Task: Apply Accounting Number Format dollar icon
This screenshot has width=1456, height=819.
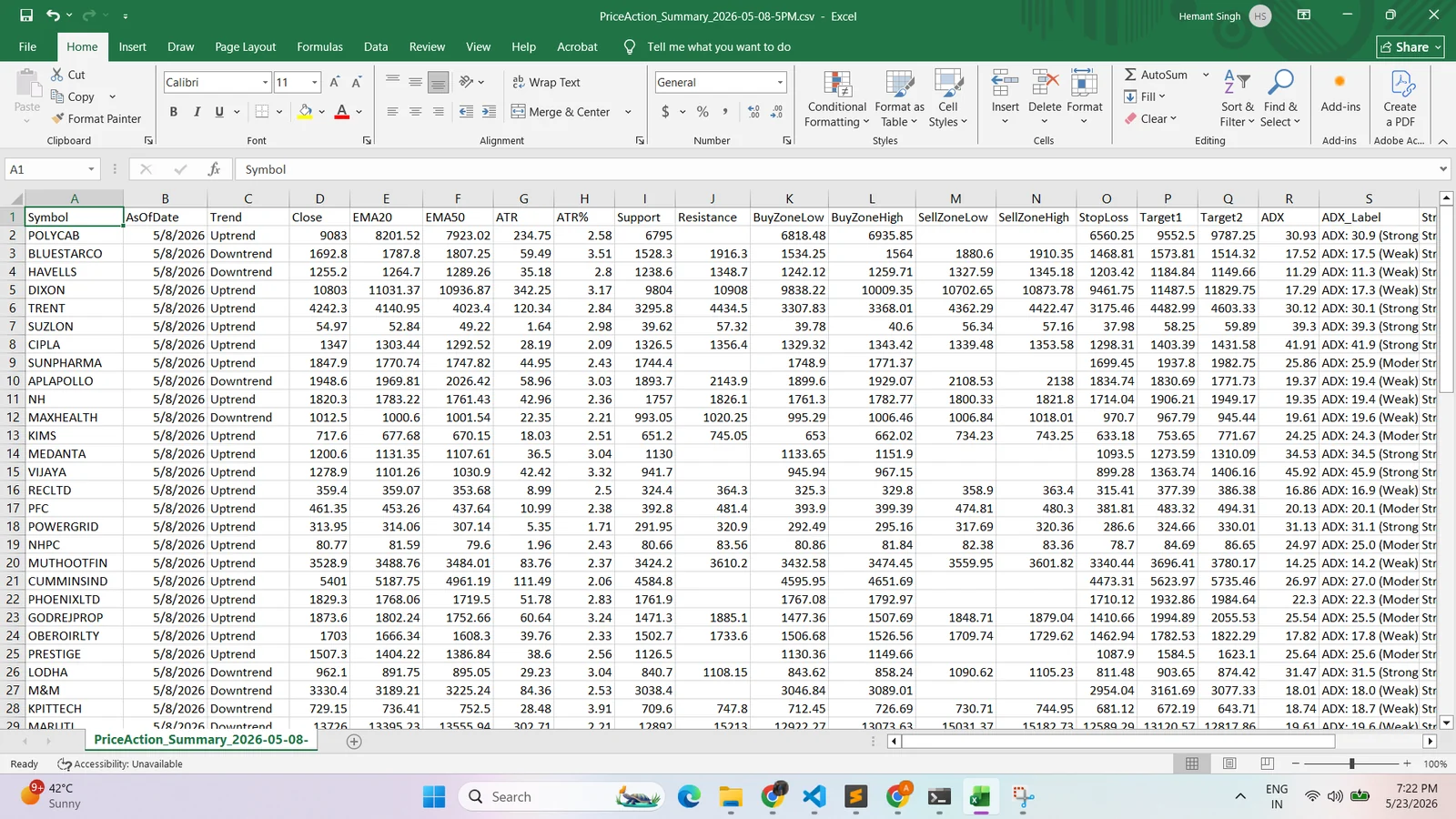Action: [x=665, y=111]
